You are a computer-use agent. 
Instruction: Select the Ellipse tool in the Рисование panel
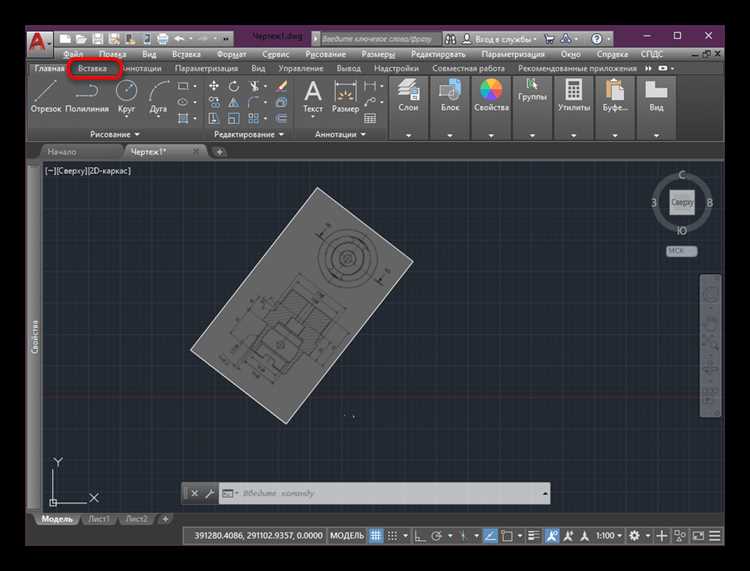183,102
